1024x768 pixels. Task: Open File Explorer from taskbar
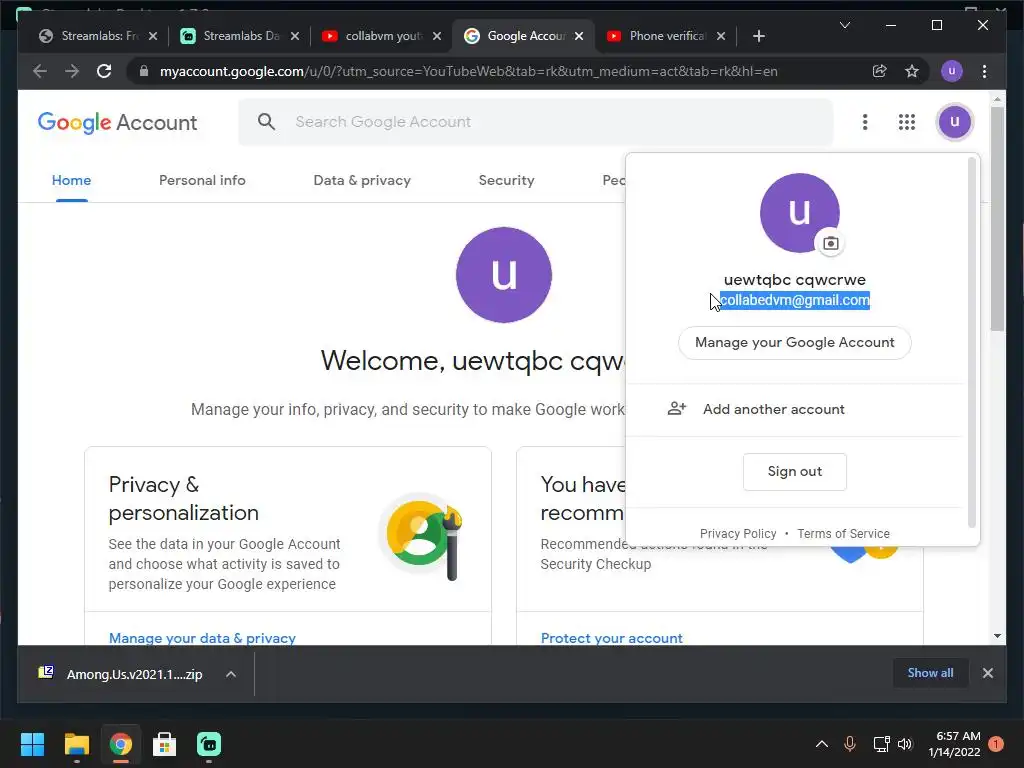coord(76,744)
